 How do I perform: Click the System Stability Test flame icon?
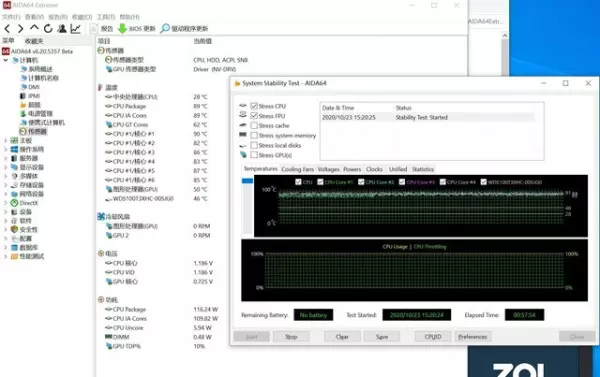tap(237, 83)
